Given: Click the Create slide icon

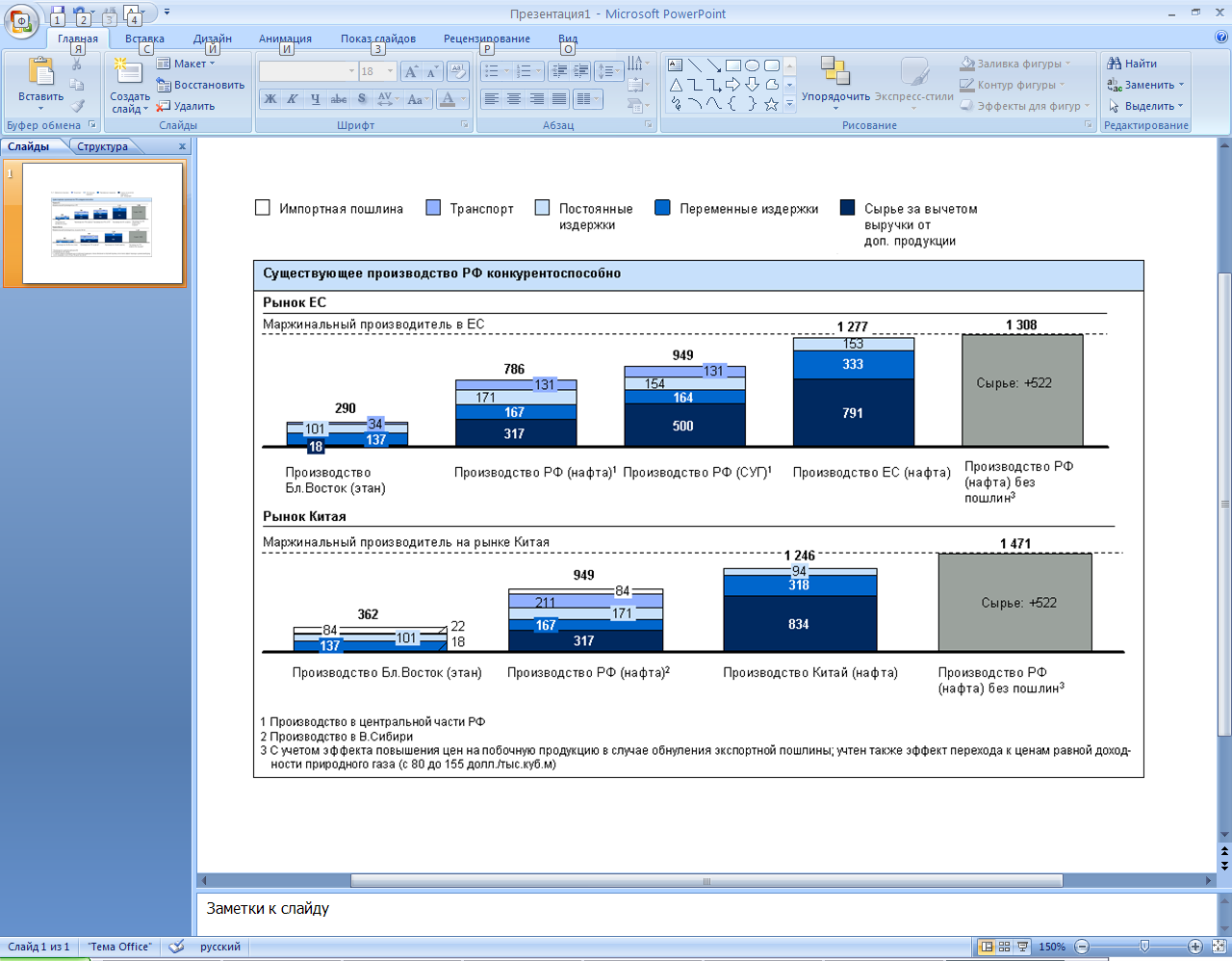Looking at the screenshot, I should [x=128, y=72].
